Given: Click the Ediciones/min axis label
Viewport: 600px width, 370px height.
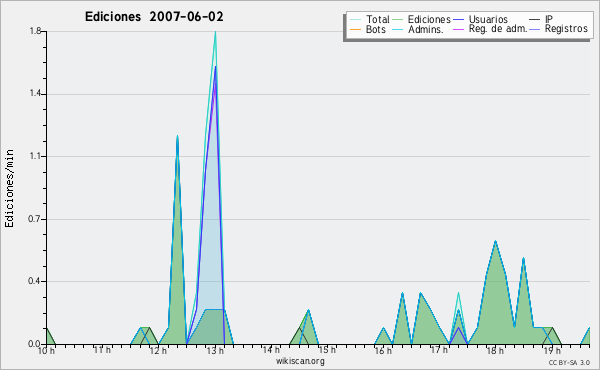Looking at the screenshot, I should coord(9,188).
